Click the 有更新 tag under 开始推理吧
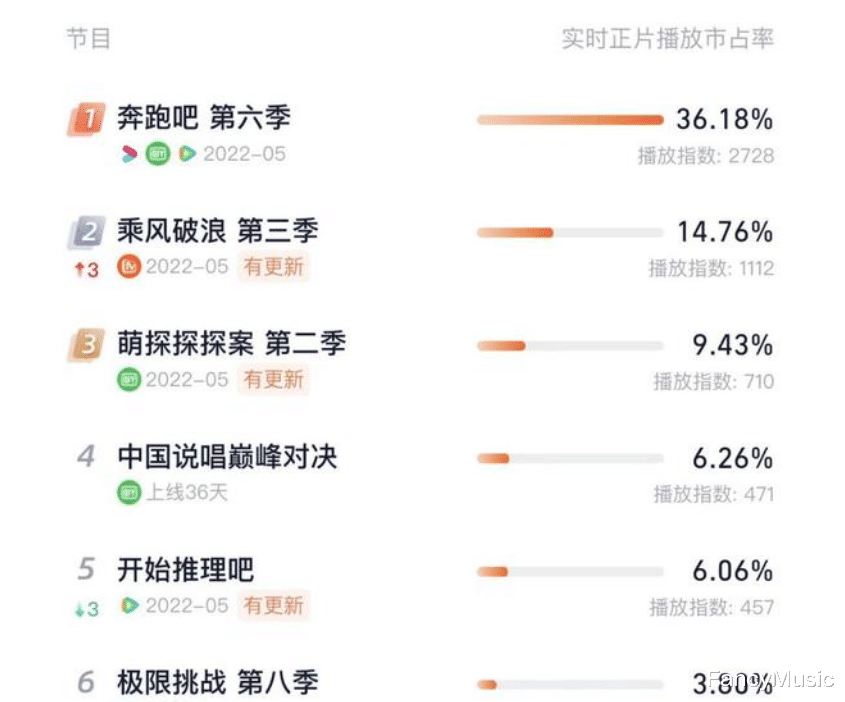Image resolution: width=845 pixels, height=702 pixels. coord(273,606)
